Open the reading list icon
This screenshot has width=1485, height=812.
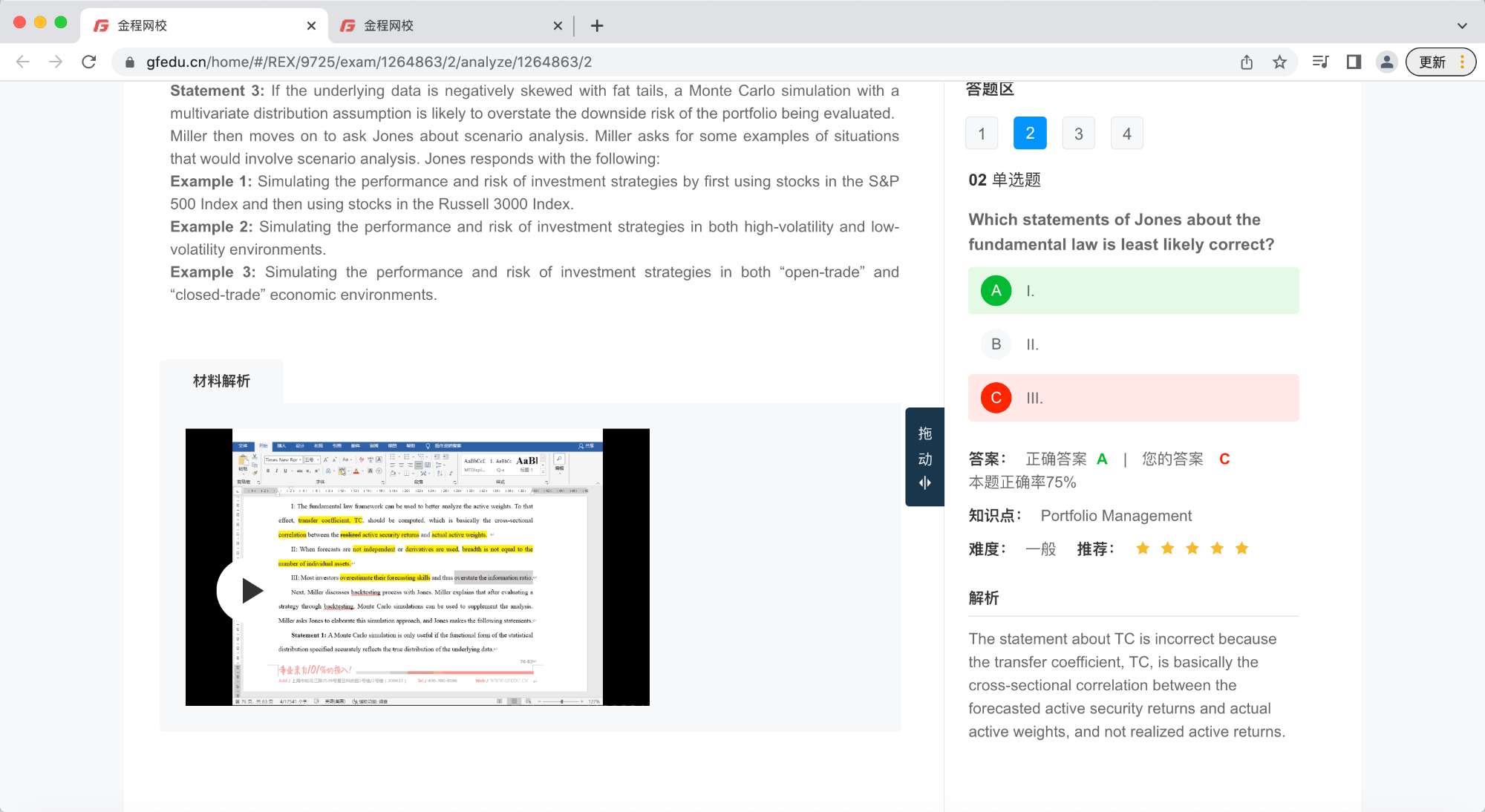tap(1319, 62)
